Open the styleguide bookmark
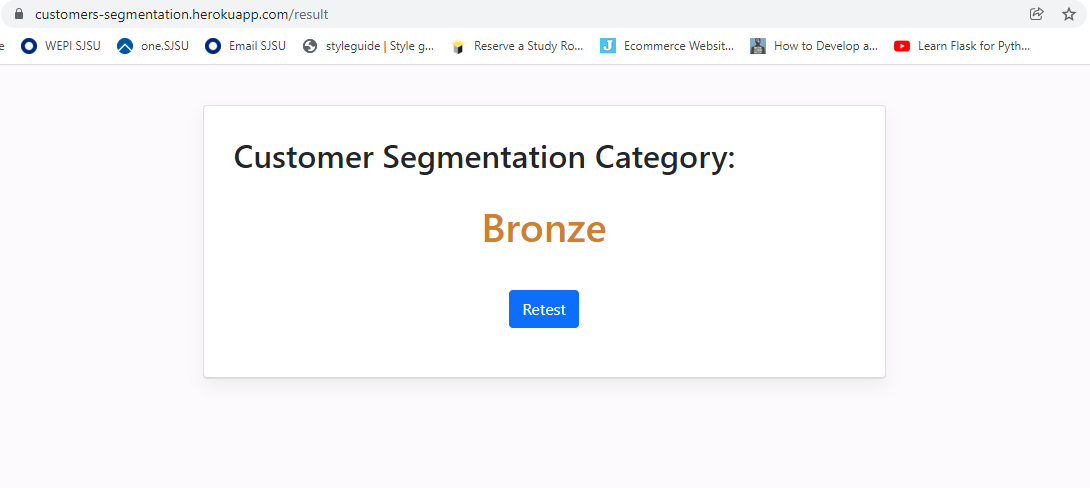The height and width of the screenshot is (488, 1090). click(x=369, y=46)
